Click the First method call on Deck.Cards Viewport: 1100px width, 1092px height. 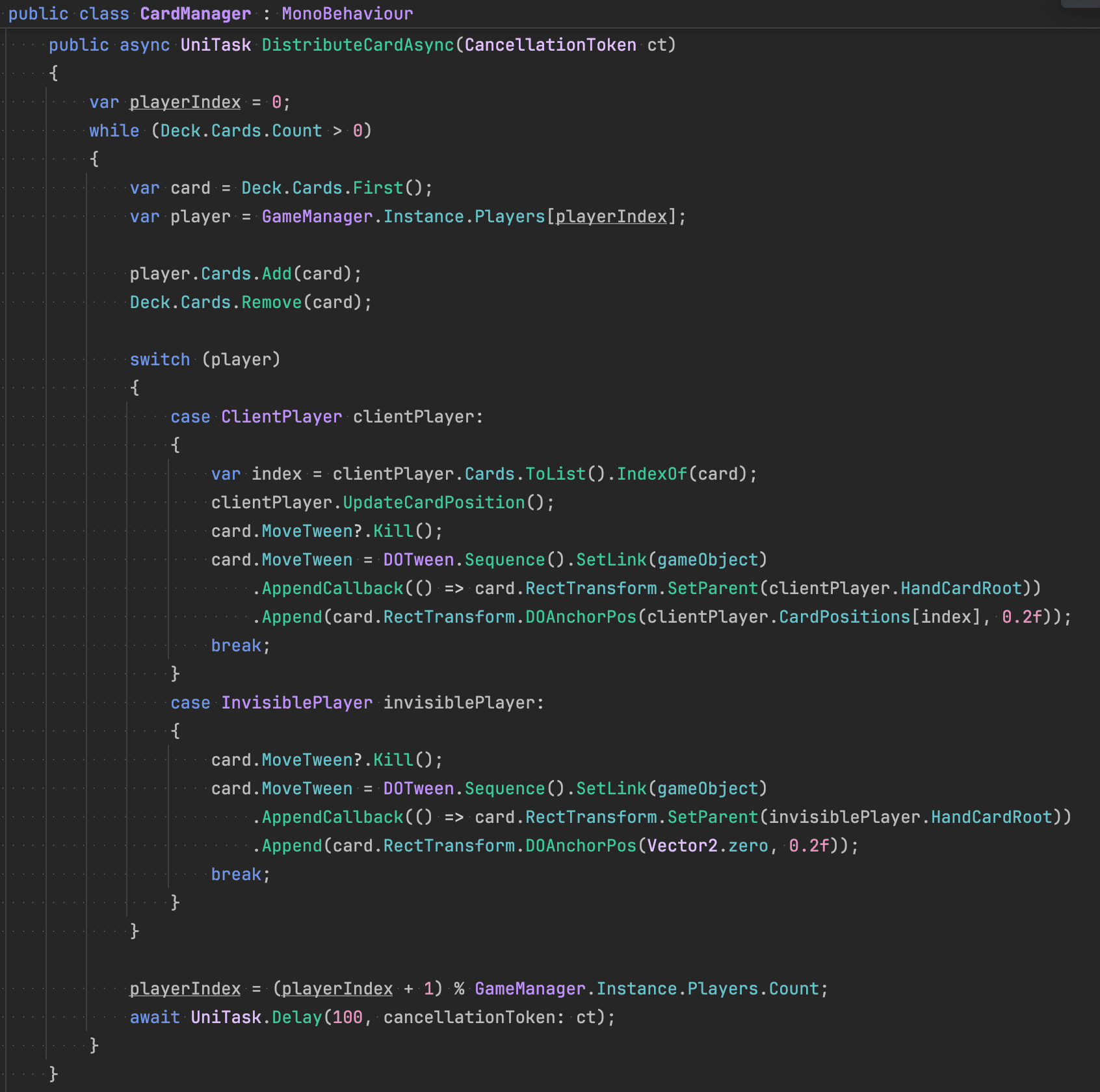(x=378, y=188)
